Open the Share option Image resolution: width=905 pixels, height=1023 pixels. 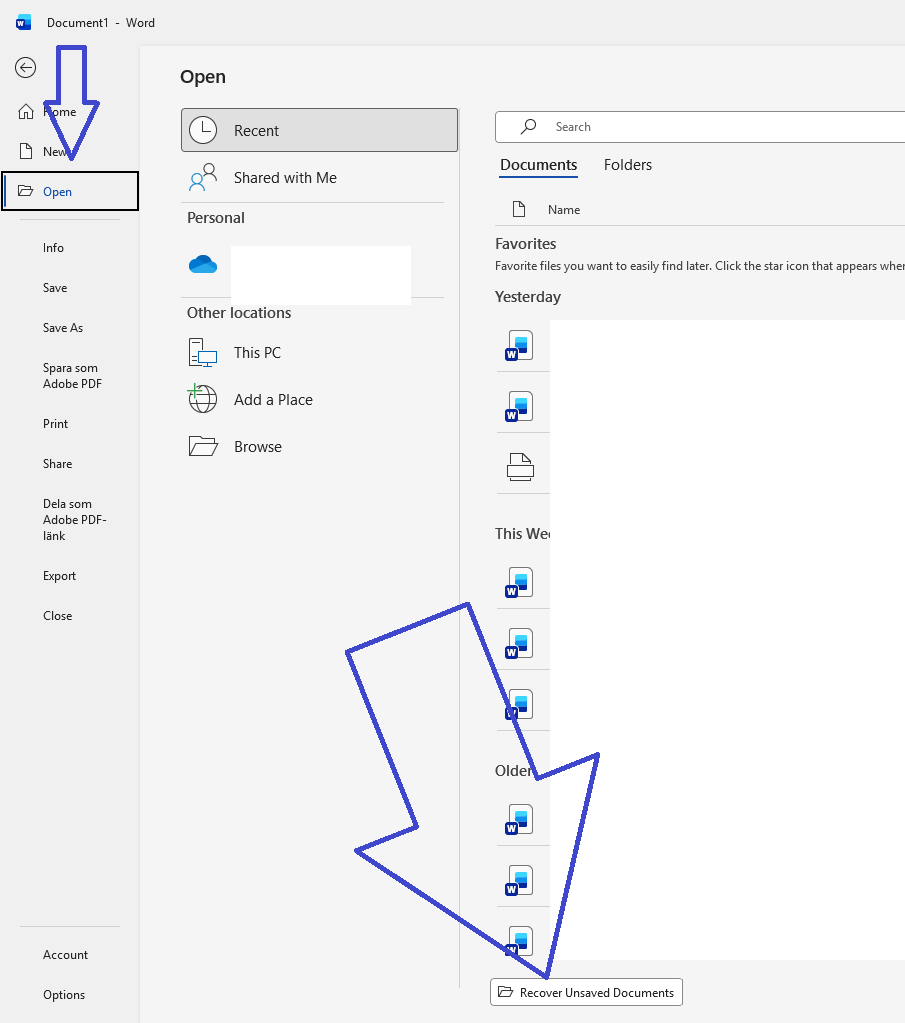coord(57,464)
